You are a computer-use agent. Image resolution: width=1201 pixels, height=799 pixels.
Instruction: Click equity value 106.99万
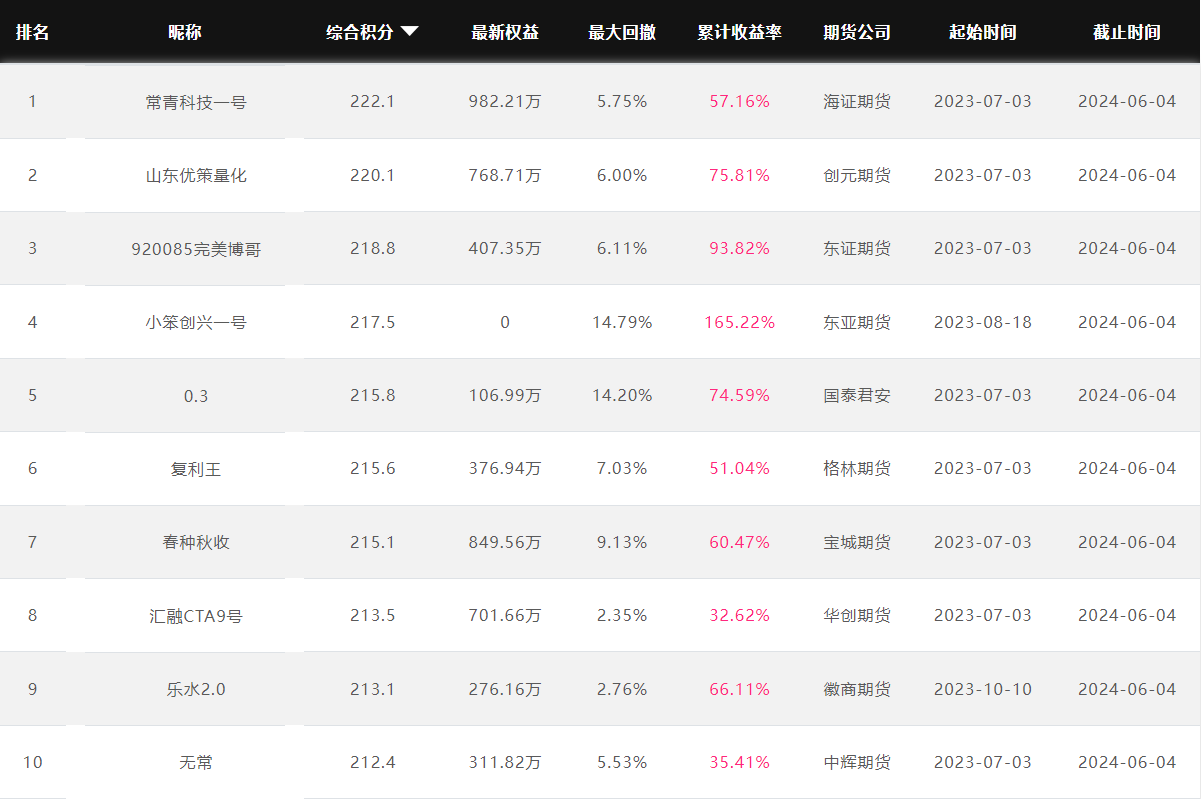tap(505, 395)
